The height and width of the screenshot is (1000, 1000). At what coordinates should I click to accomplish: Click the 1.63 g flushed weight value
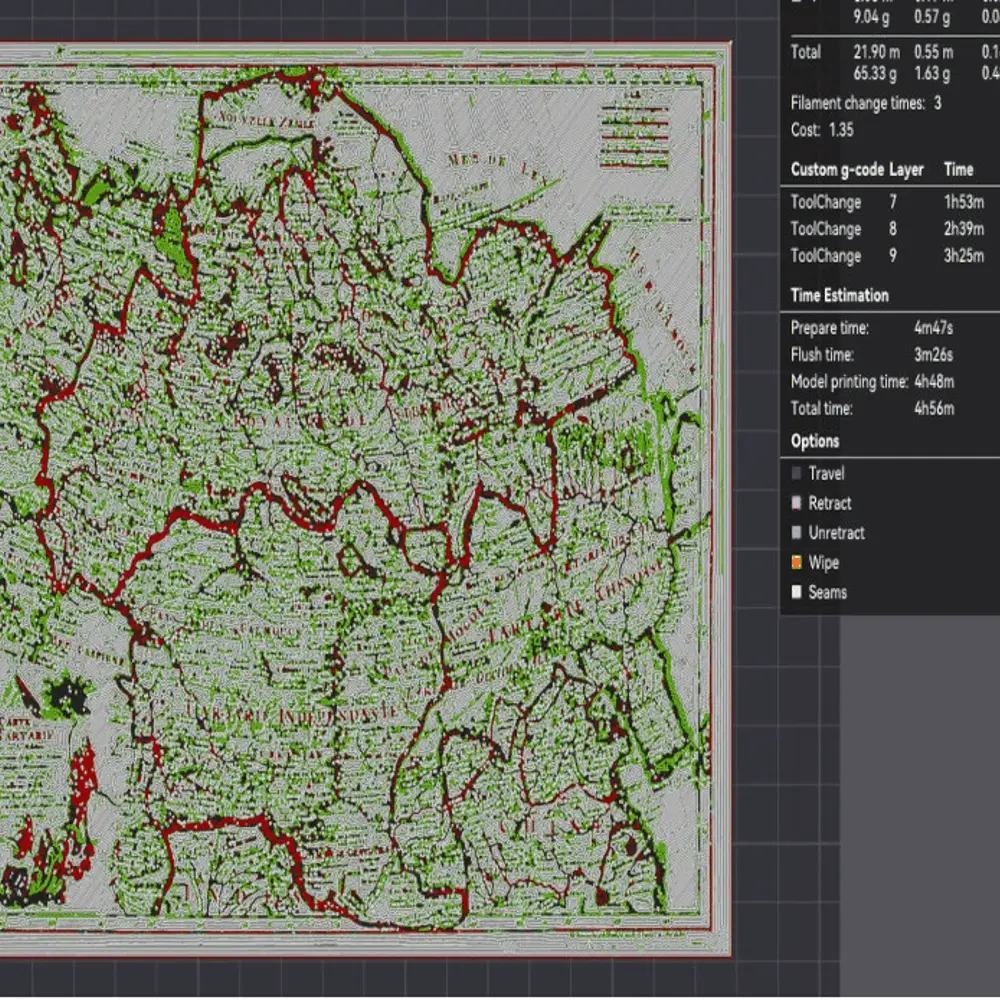click(932, 73)
